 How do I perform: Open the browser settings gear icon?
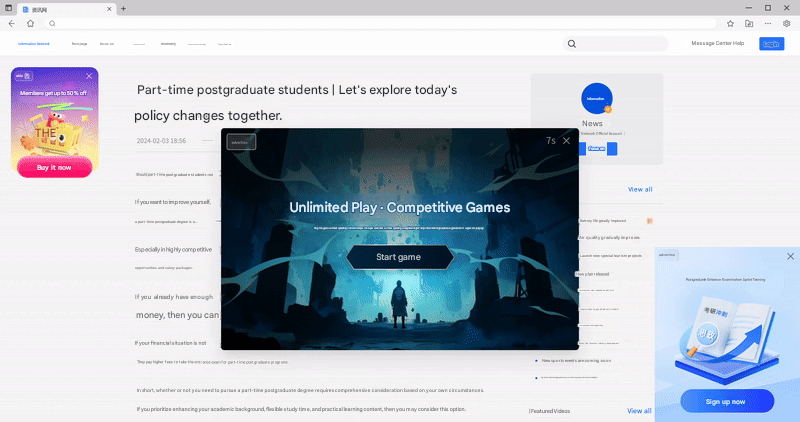pos(786,23)
